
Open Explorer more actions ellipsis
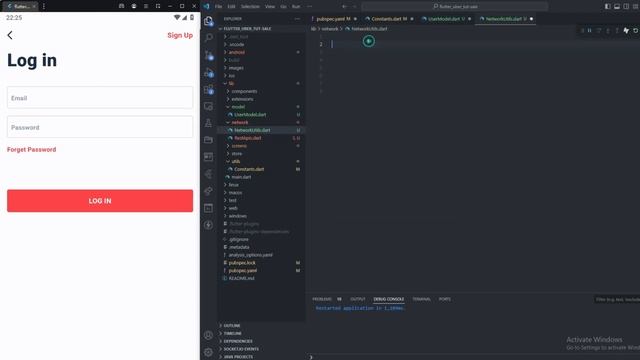(297, 19)
